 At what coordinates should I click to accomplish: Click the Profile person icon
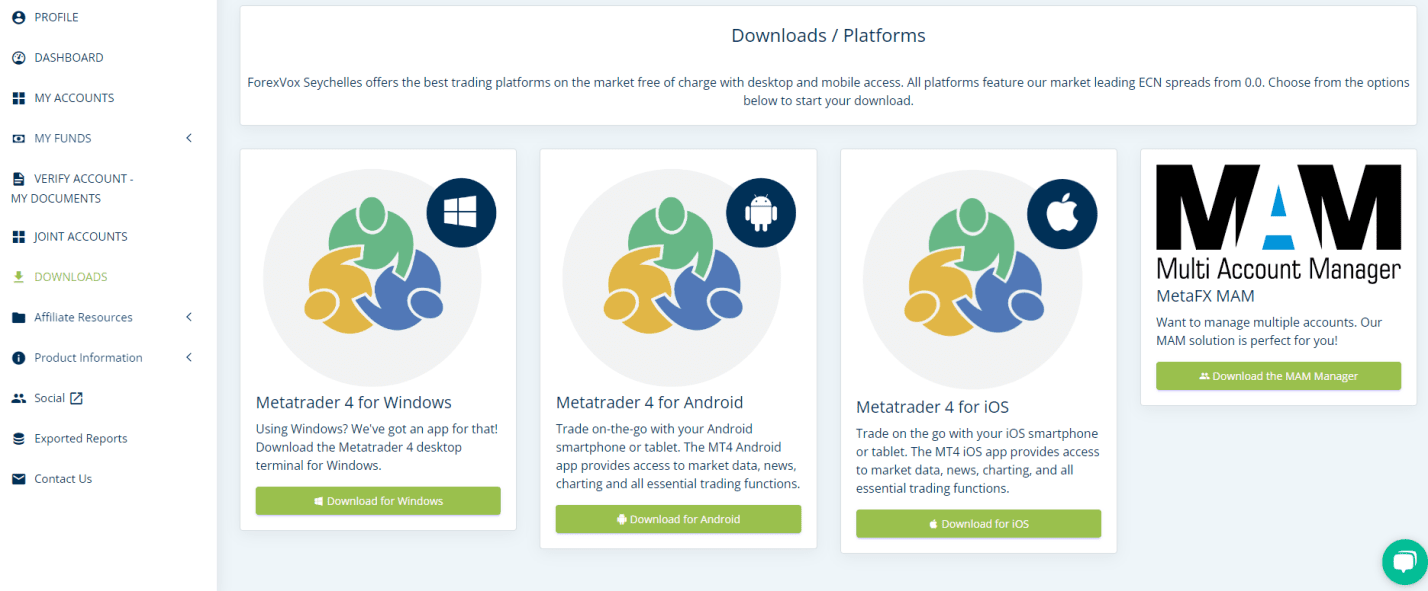[18, 17]
